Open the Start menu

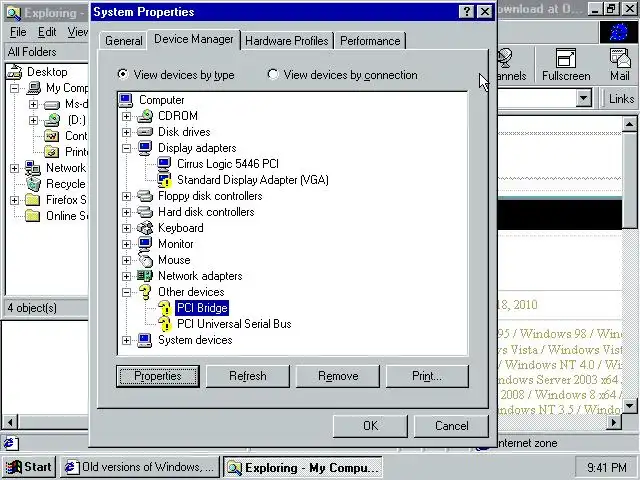(29, 467)
